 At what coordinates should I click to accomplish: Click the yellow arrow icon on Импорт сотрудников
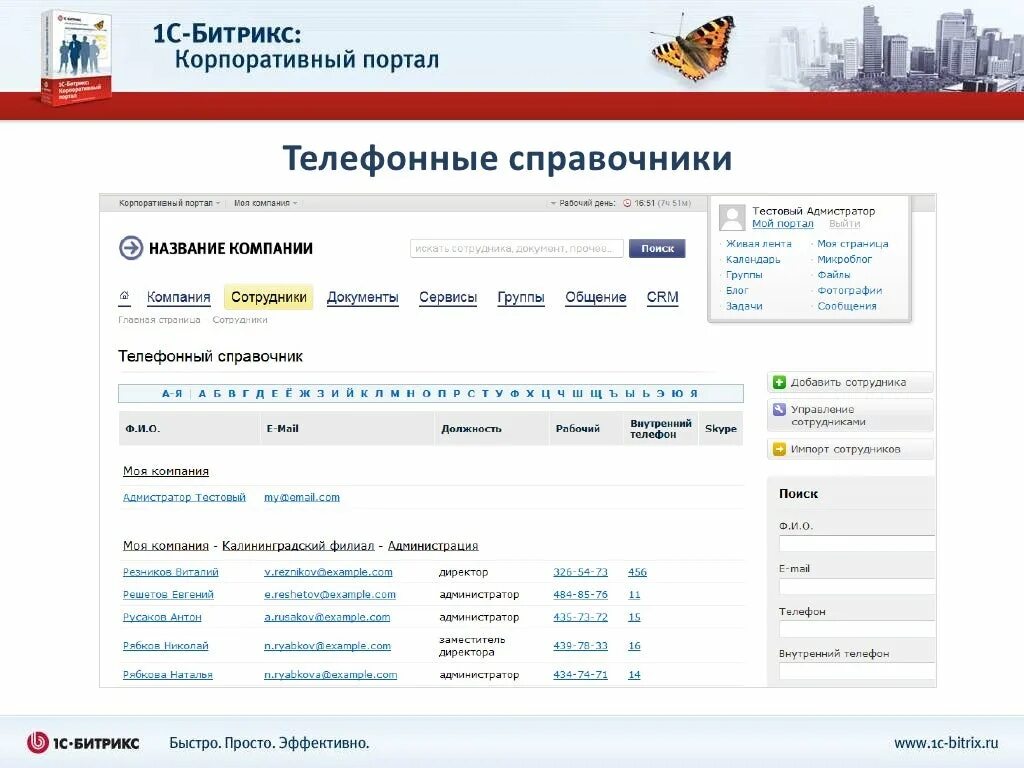point(779,449)
